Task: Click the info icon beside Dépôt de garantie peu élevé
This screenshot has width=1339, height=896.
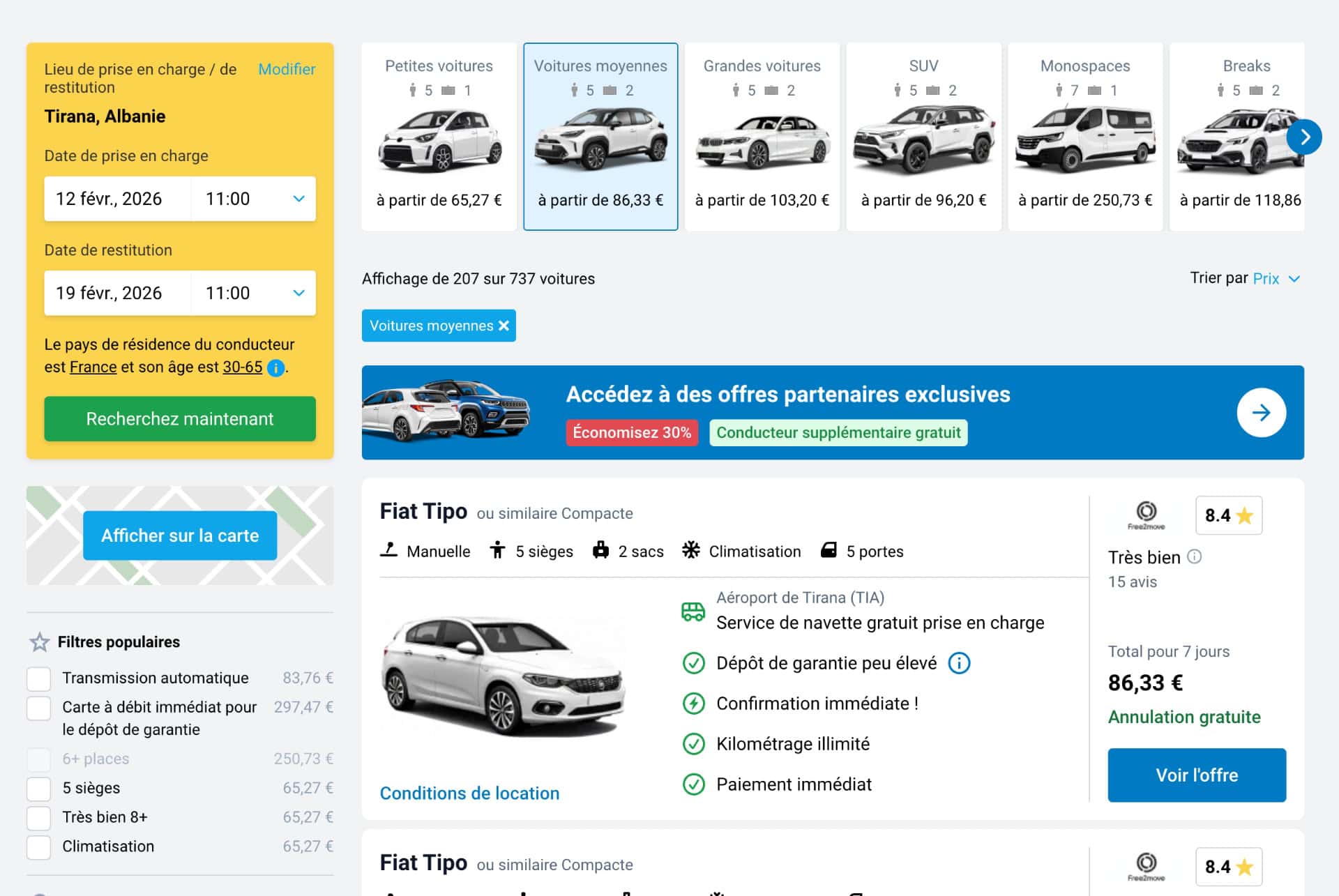Action: 960,663
